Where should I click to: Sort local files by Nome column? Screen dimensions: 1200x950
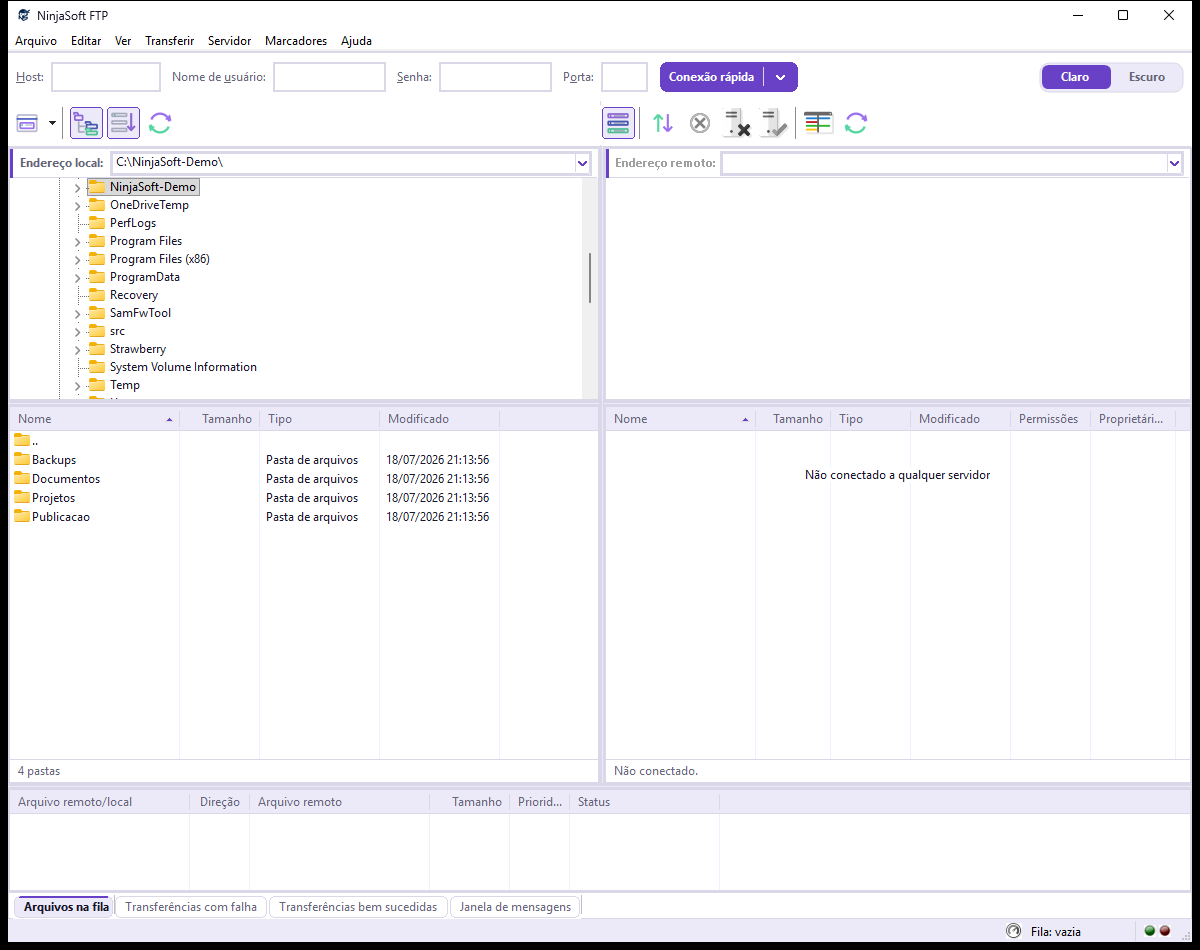pyautogui.click(x=94, y=419)
